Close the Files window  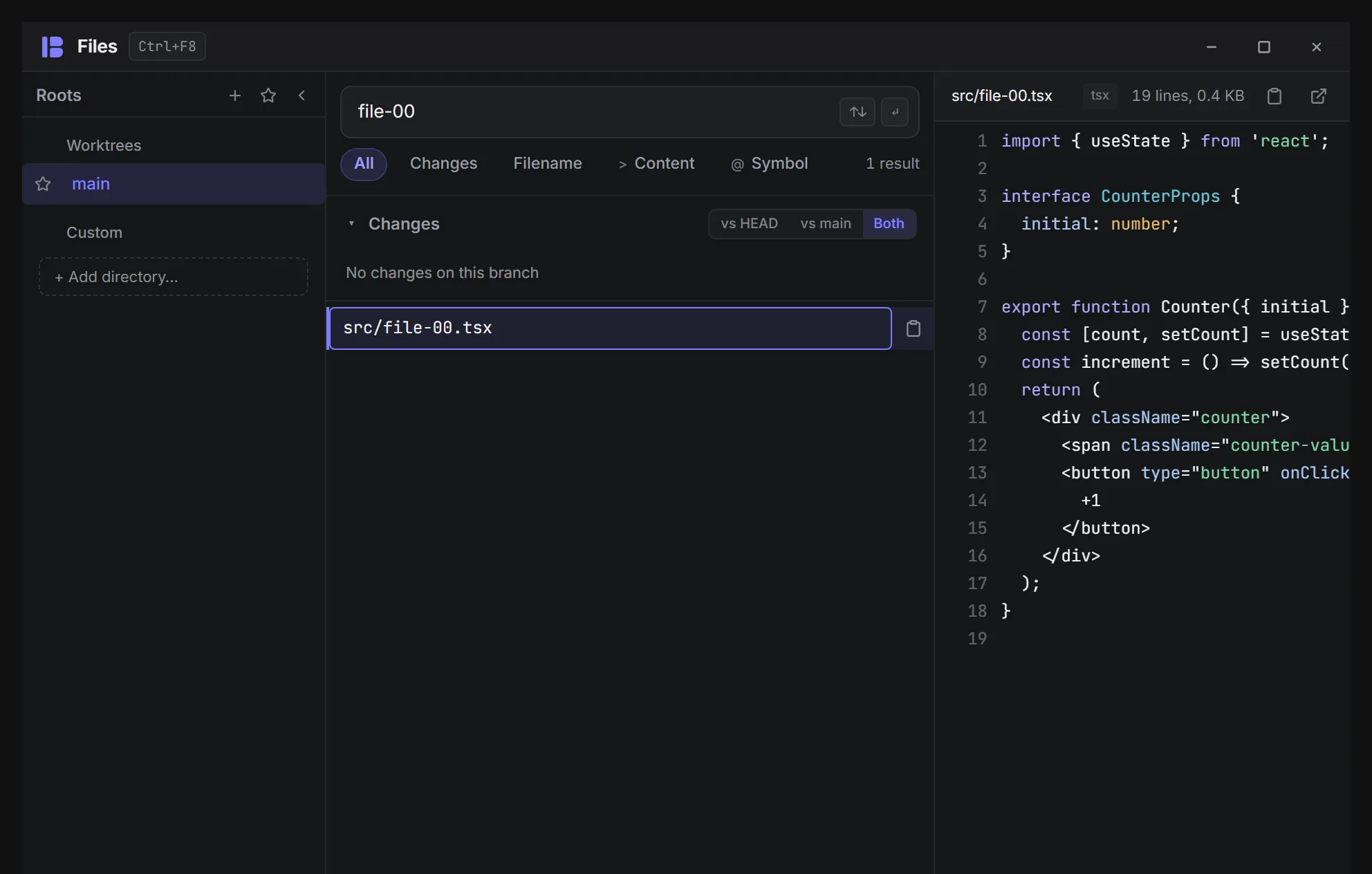[1317, 47]
